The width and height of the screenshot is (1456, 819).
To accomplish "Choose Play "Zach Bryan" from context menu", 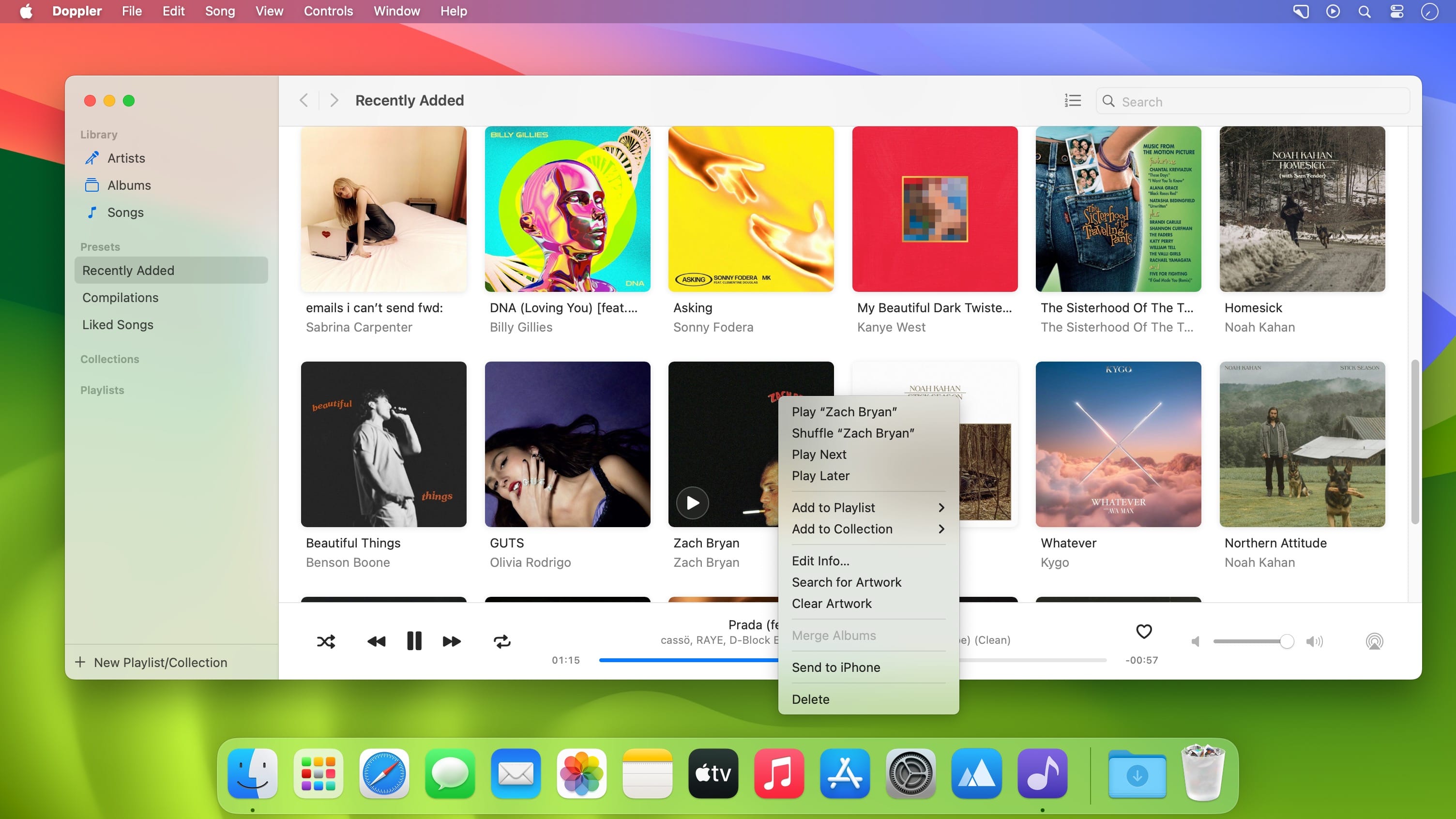I will 868,411.
